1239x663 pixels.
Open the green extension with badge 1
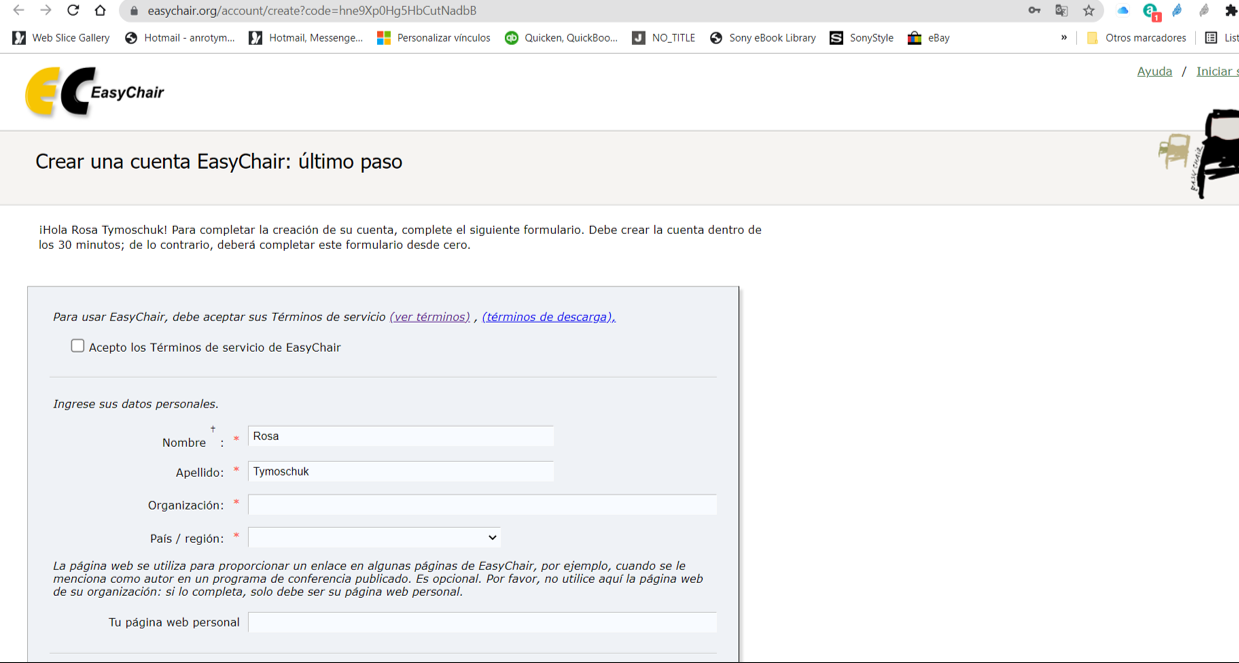[1151, 12]
